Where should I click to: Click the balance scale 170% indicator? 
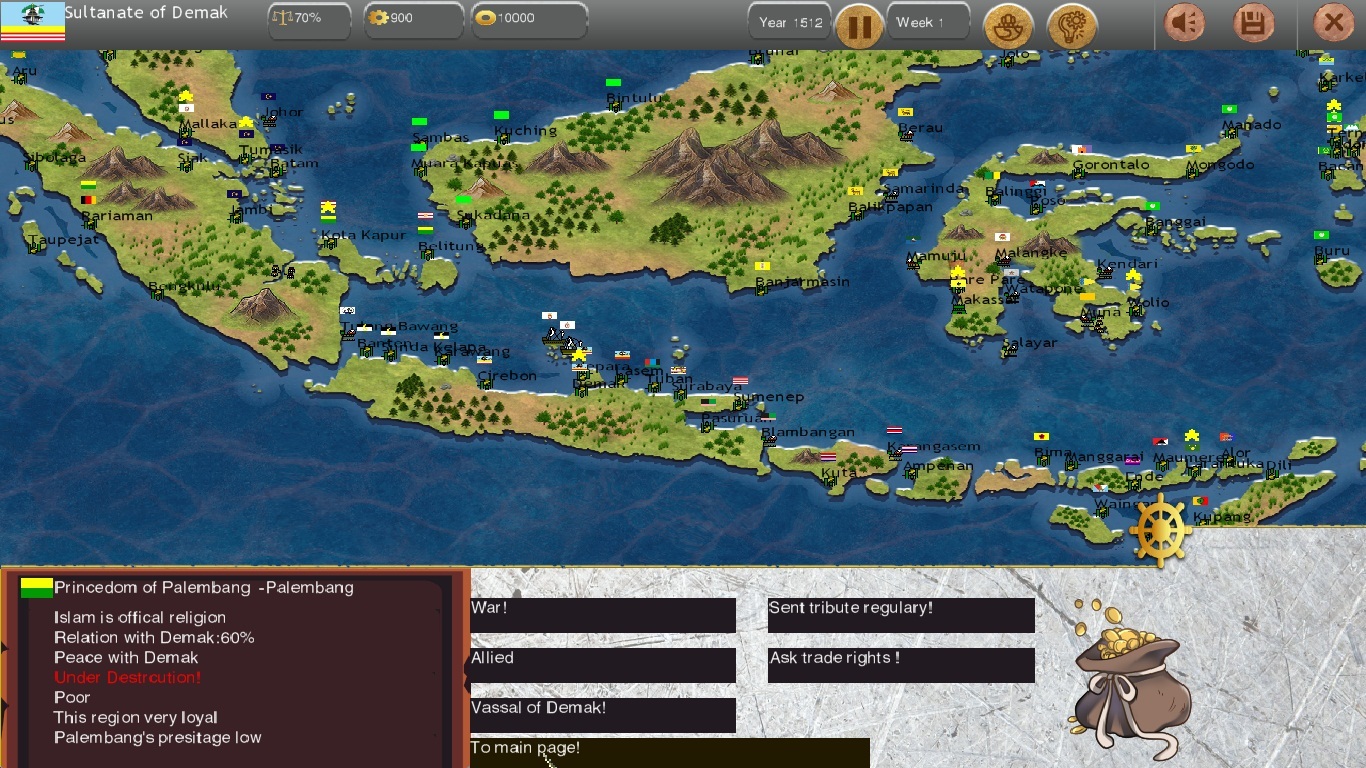[x=309, y=21]
